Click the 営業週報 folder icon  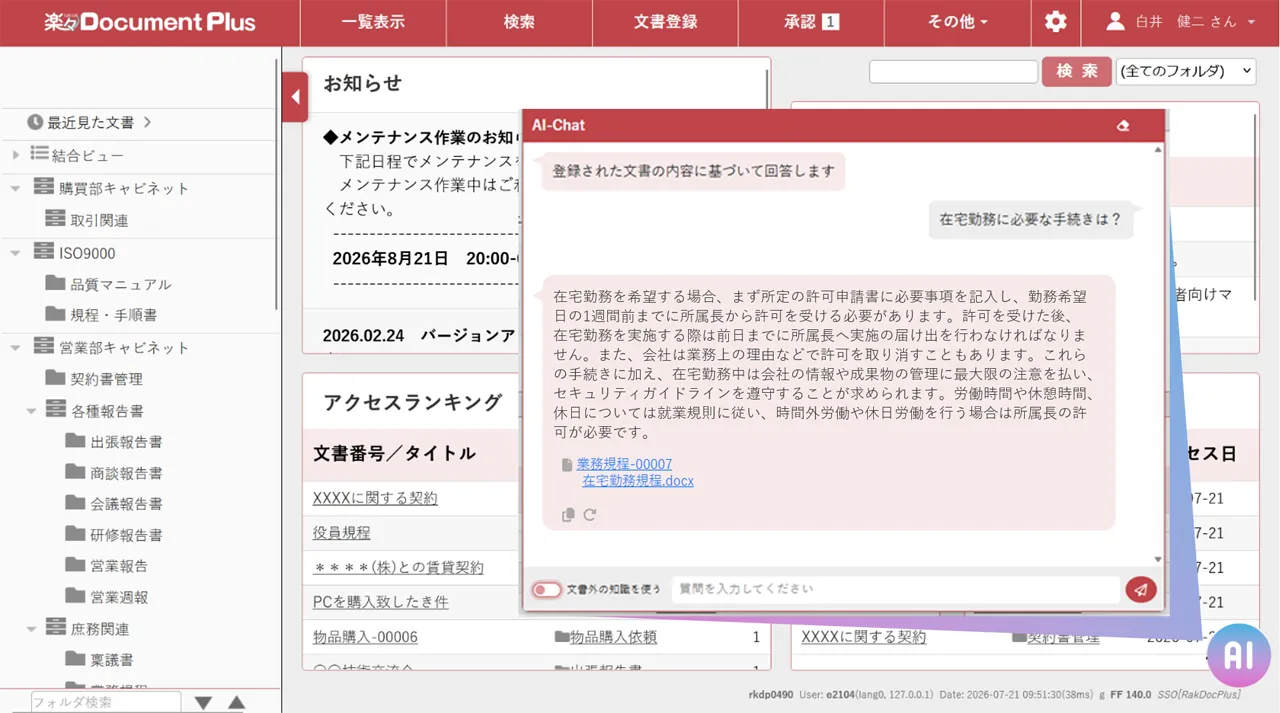pos(75,596)
